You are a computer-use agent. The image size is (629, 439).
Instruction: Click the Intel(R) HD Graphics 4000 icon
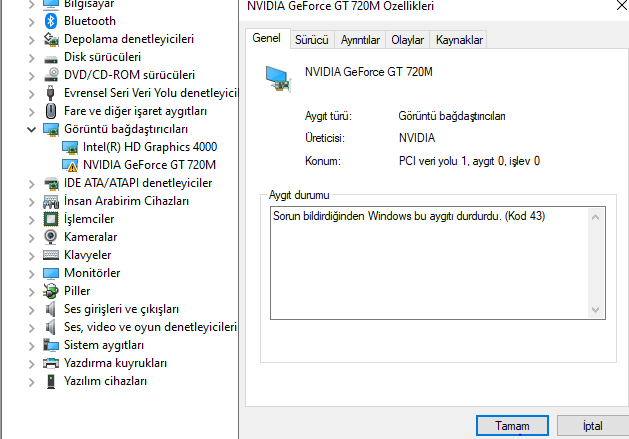(x=70, y=148)
